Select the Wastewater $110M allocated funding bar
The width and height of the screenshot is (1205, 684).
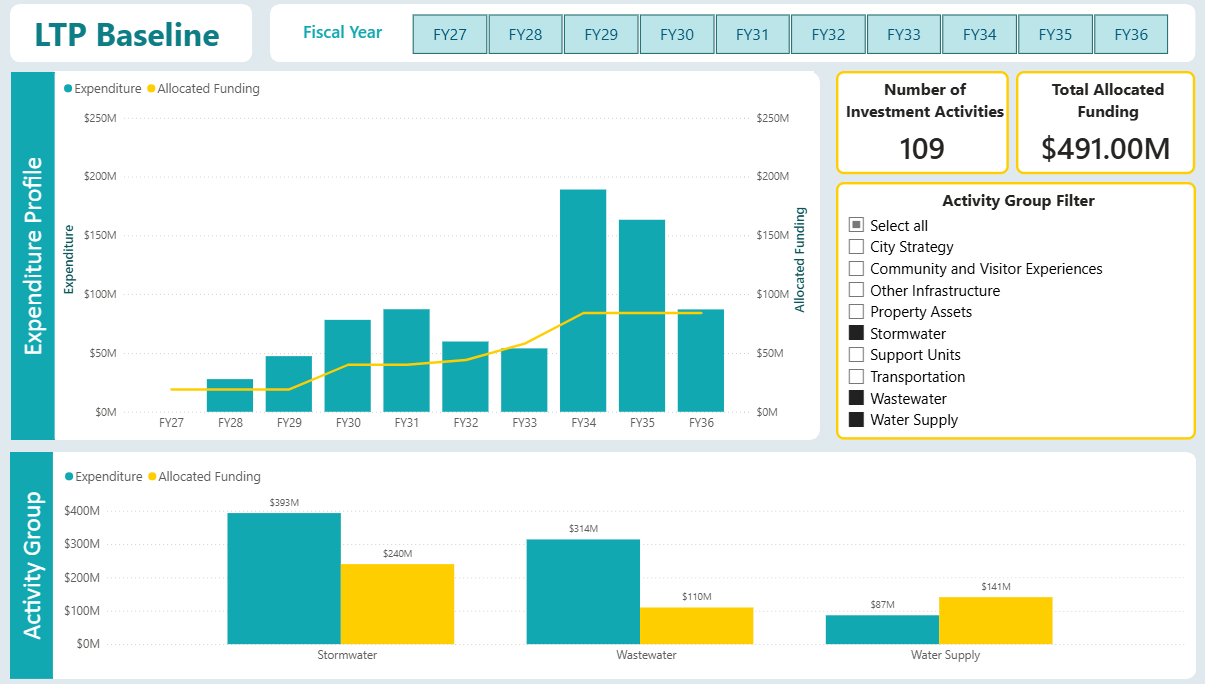point(696,625)
